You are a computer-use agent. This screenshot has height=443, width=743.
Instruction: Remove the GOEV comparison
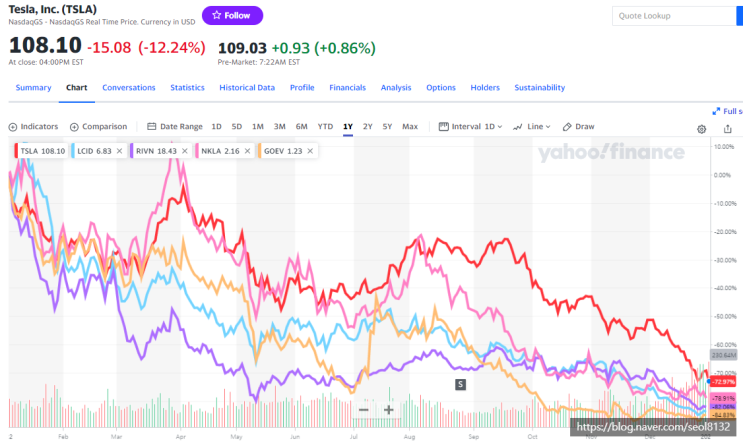[x=310, y=151]
